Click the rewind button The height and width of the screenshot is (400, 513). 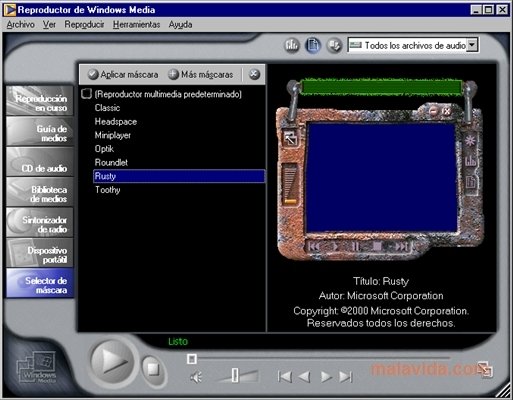pos(304,377)
